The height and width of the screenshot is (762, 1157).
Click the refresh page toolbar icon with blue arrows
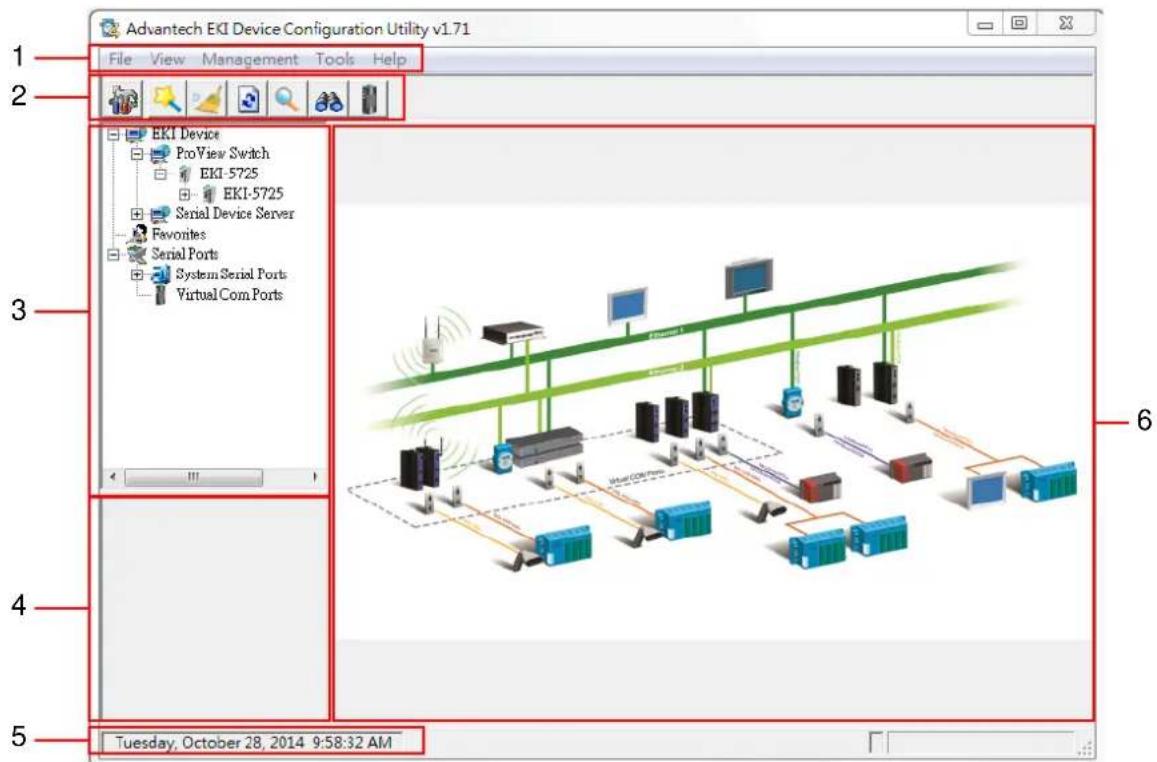249,100
